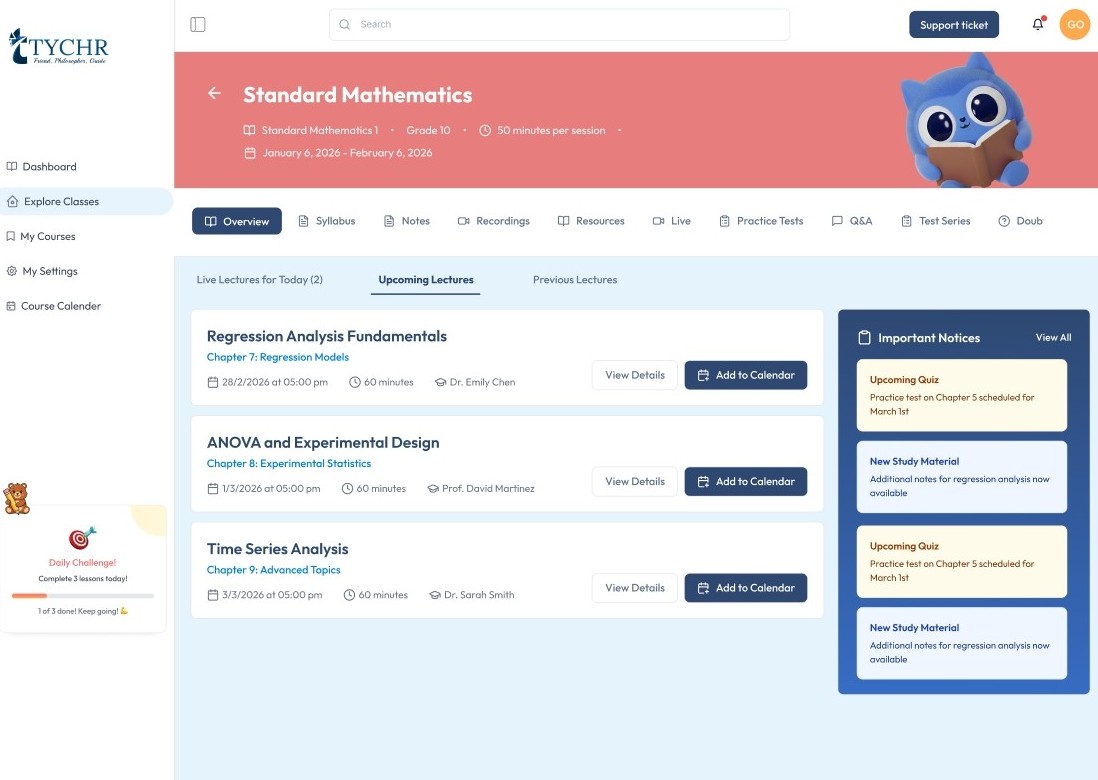Add ANOVA and Experimental Design to calendar
Image resolution: width=1098 pixels, height=780 pixels.
pyautogui.click(x=745, y=482)
